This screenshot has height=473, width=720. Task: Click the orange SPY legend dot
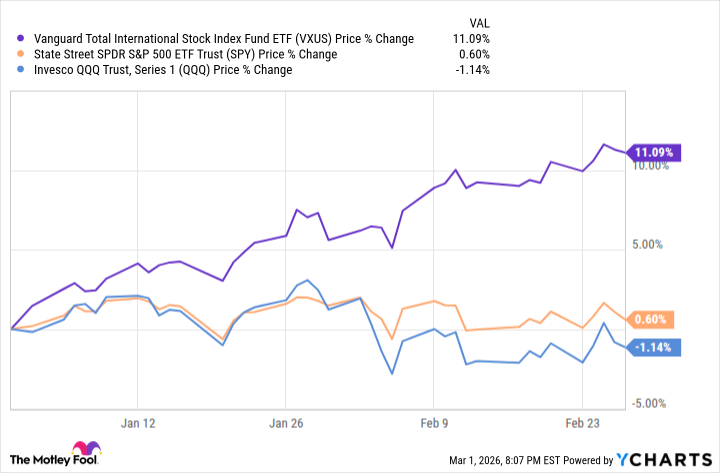[20, 54]
